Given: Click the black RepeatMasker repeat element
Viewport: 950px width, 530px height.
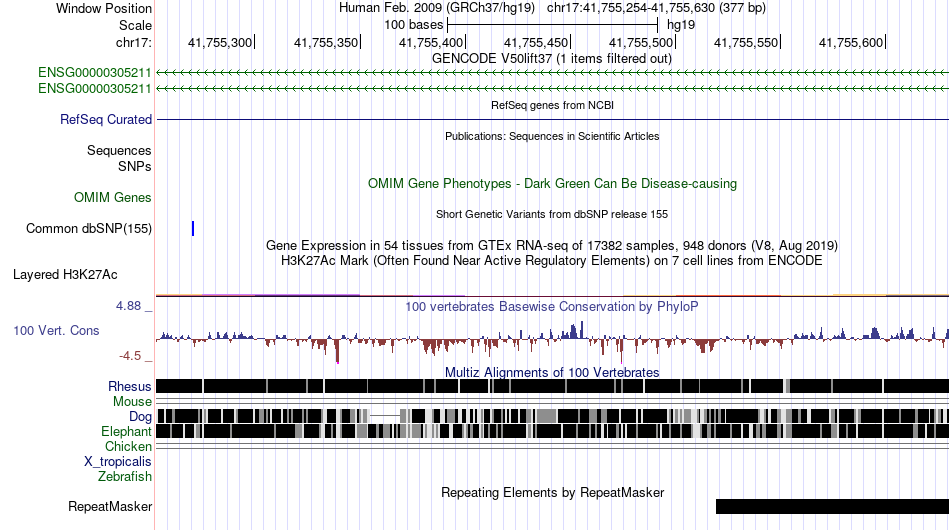Looking at the screenshot, I should 832,506.
